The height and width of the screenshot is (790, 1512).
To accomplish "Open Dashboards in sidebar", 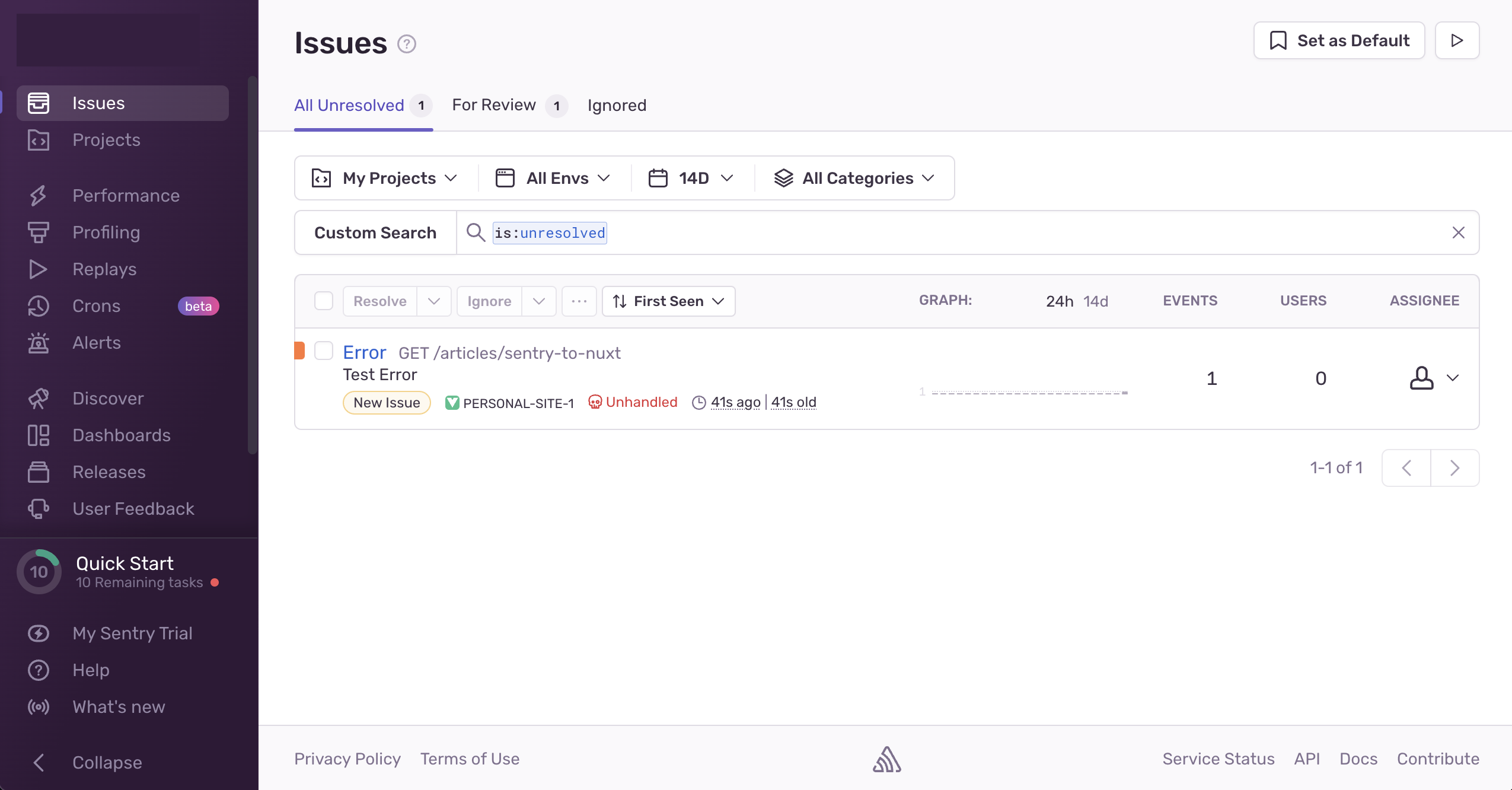I will [121, 435].
